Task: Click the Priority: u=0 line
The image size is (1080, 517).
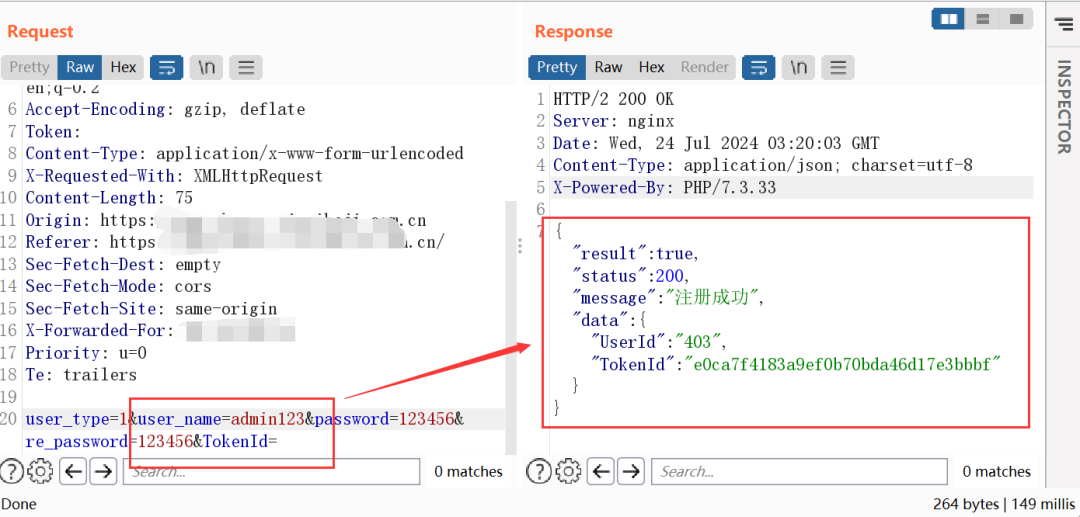Action: click(x=86, y=352)
